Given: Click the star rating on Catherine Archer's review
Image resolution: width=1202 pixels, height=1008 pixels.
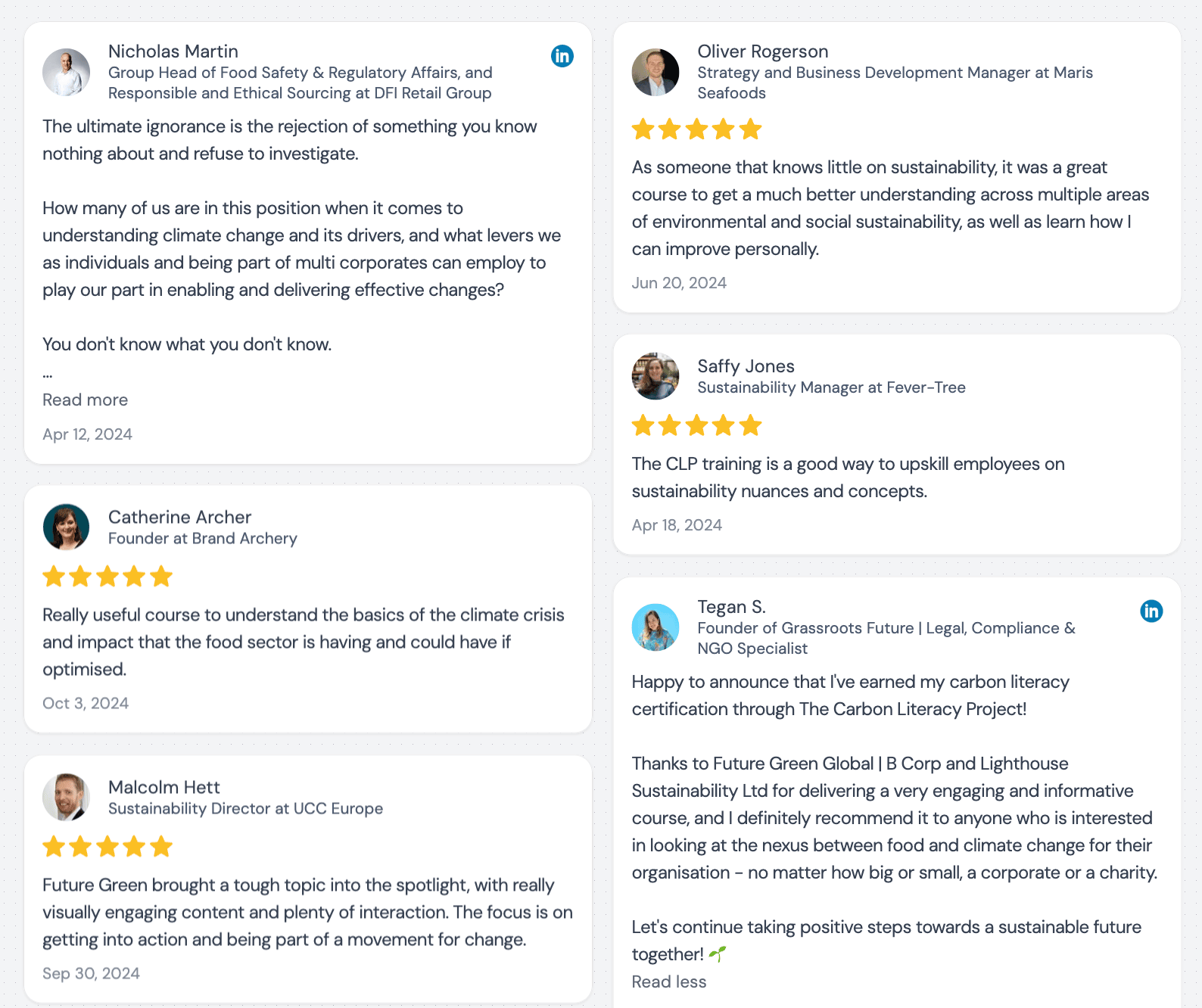Looking at the screenshot, I should (107, 577).
